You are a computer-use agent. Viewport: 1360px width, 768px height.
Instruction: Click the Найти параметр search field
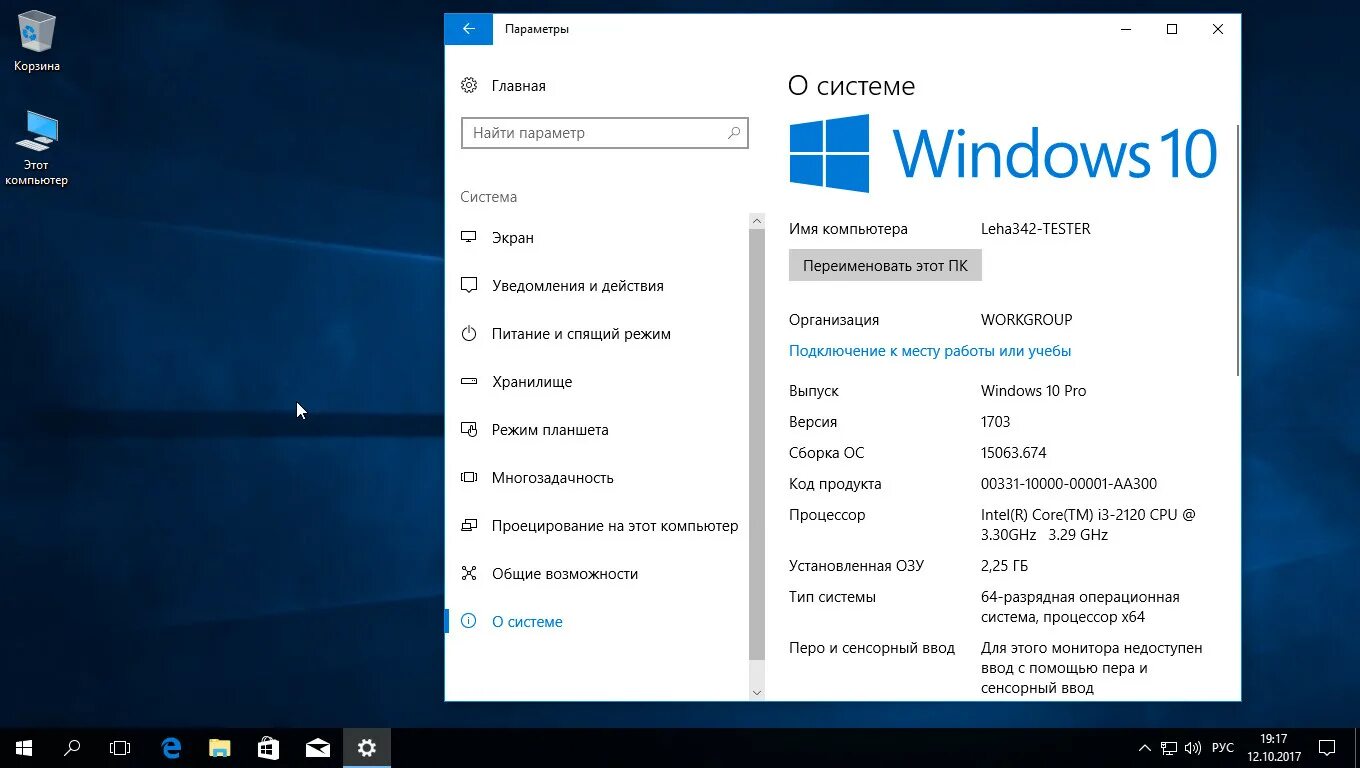coord(604,133)
